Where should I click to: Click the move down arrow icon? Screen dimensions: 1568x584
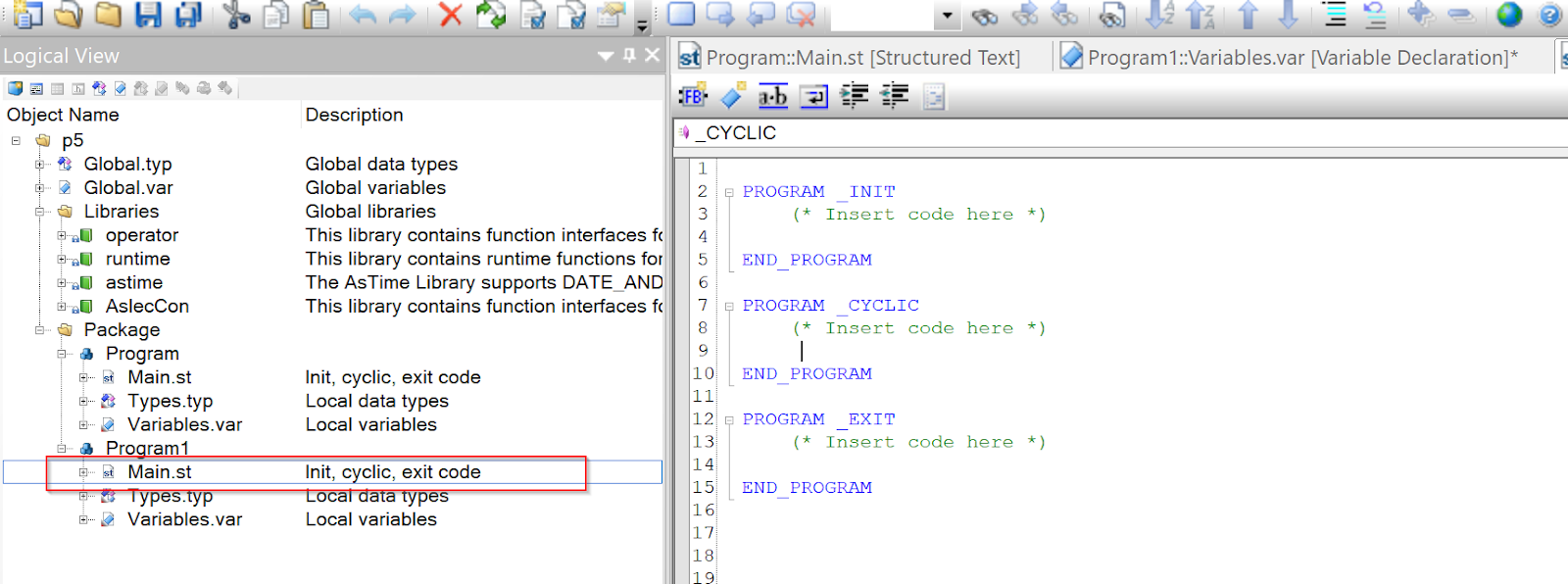click(x=1288, y=15)
